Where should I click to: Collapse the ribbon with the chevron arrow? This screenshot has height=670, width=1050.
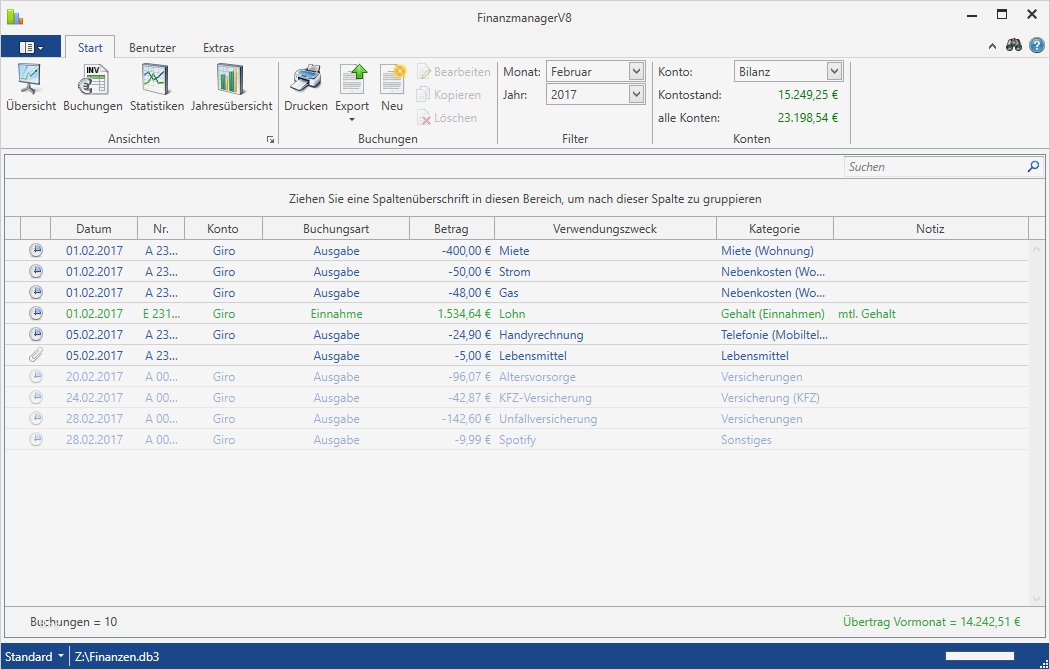(x=993, y=45)
